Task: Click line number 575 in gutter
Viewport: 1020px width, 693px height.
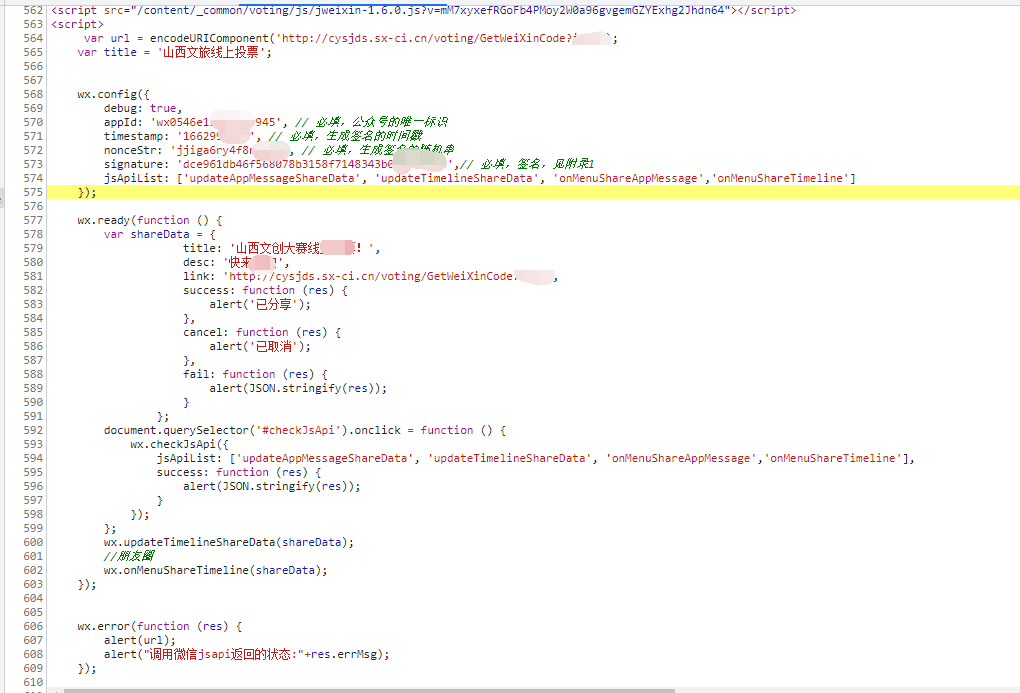Action: (33, 192)
